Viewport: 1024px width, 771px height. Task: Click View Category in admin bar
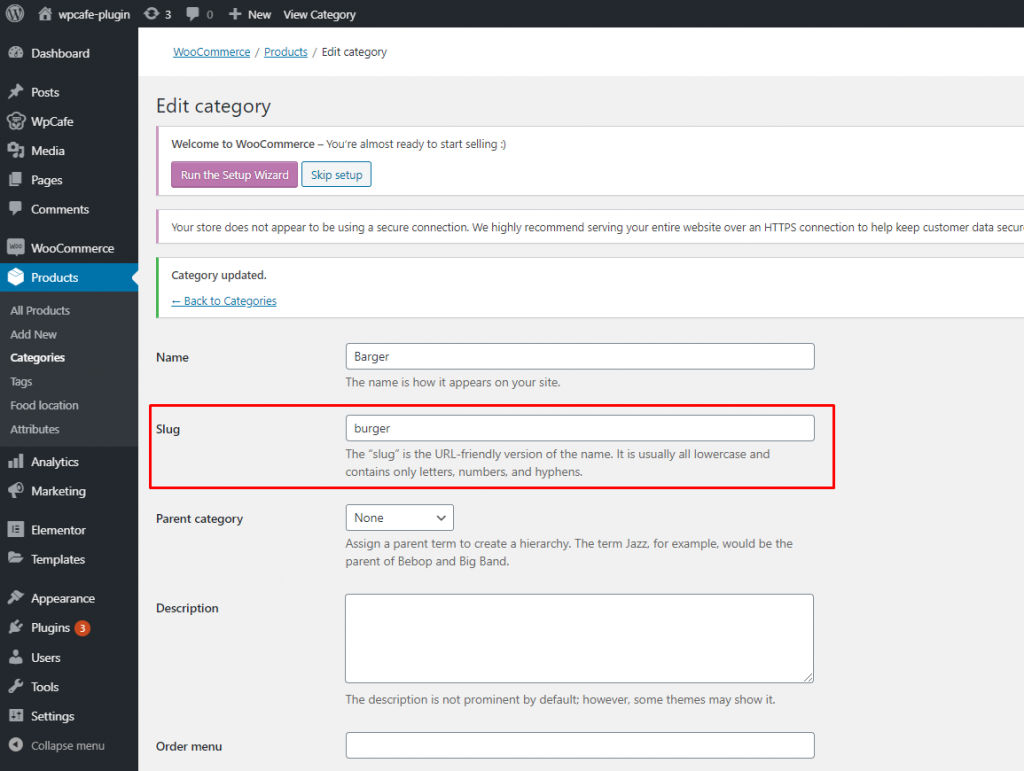pos(319,14)
